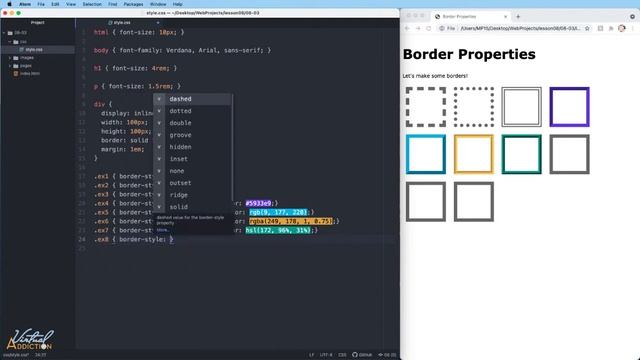Screen dimensions: 640x360
Task: Choose 'dashed' from autocomplete list
Action: (x=192, y=99)
